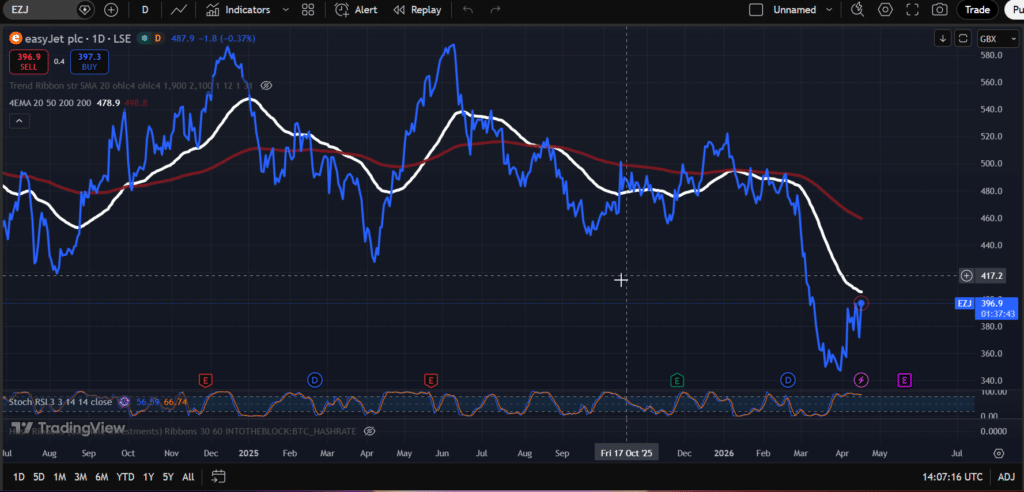Click the undo arrow
This screenshot has height=492, width=1024.
468,10
